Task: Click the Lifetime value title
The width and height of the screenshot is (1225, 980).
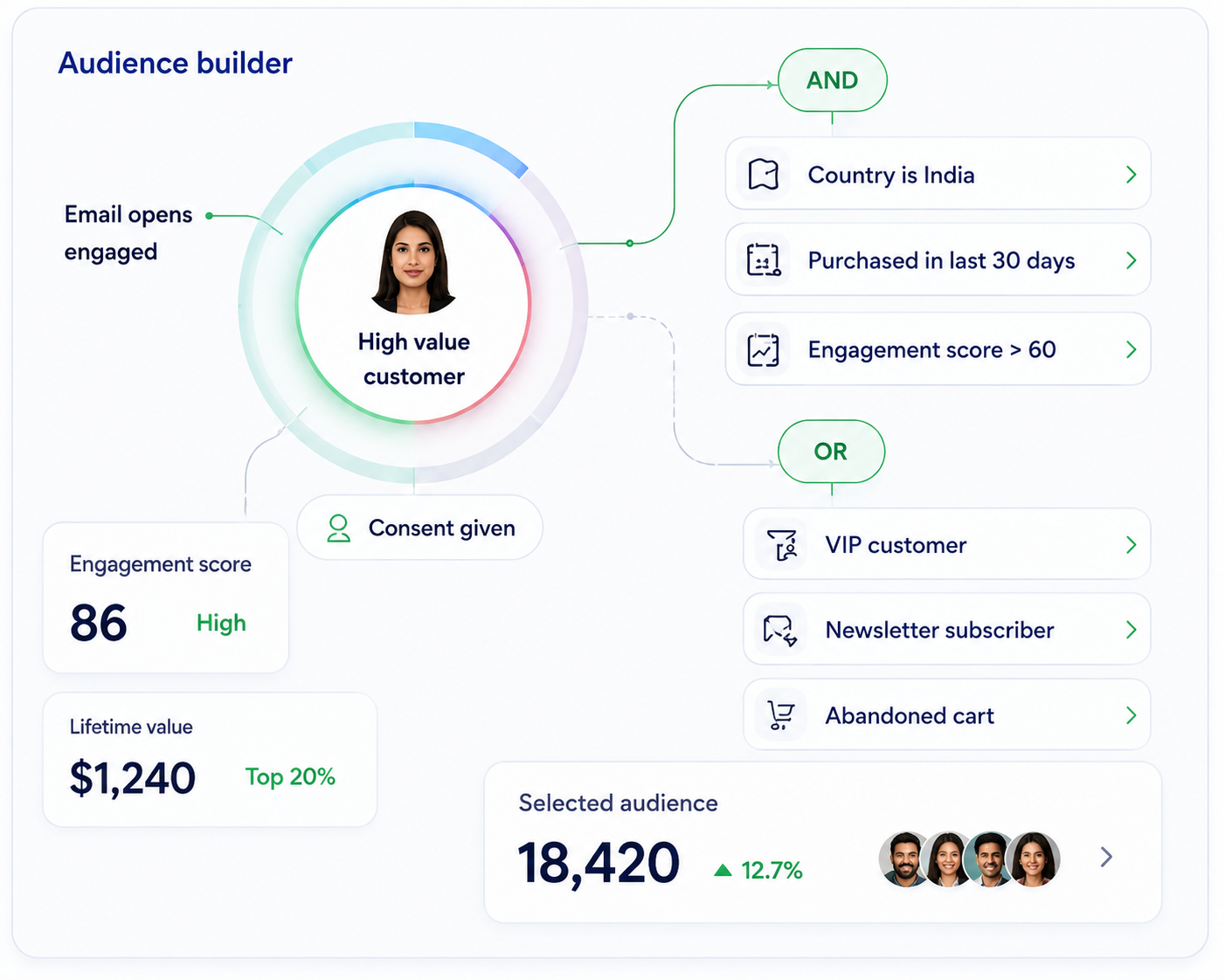Action: point(131,727)
